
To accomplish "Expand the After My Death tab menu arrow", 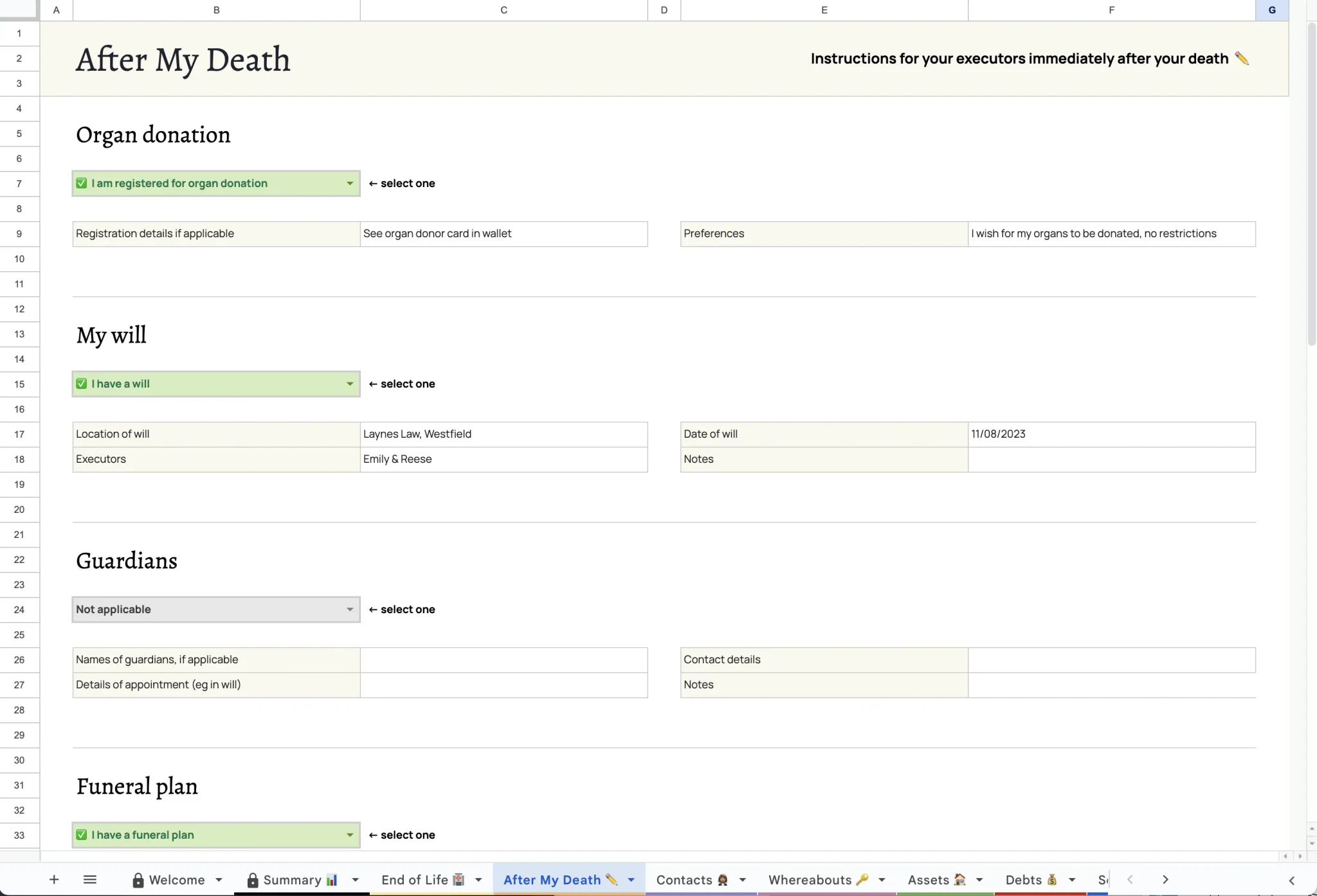I will coord(631,880).
